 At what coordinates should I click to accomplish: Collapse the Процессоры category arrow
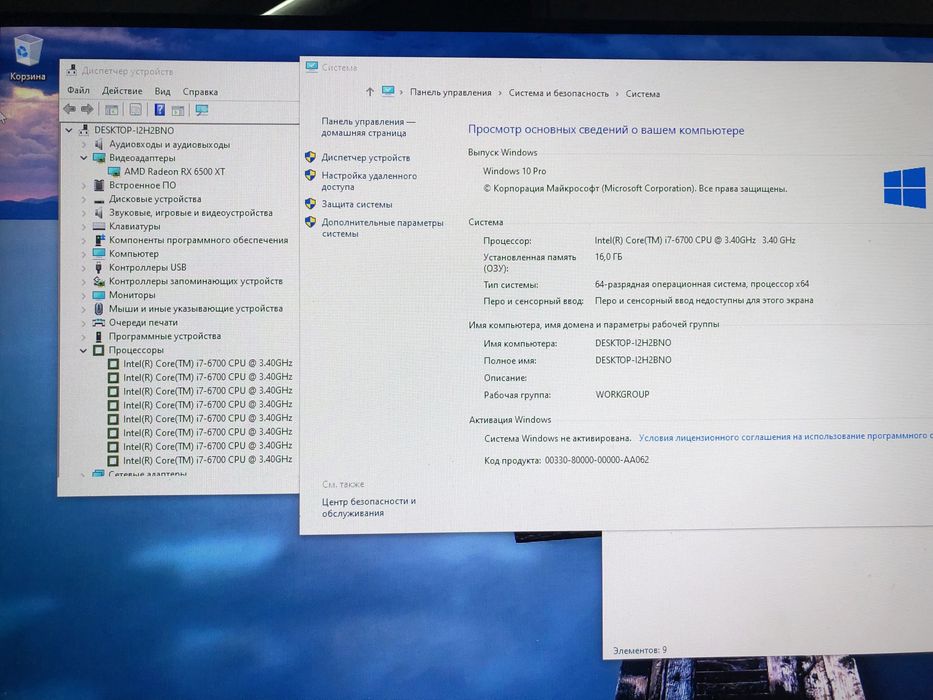click(x=83, y=350)
